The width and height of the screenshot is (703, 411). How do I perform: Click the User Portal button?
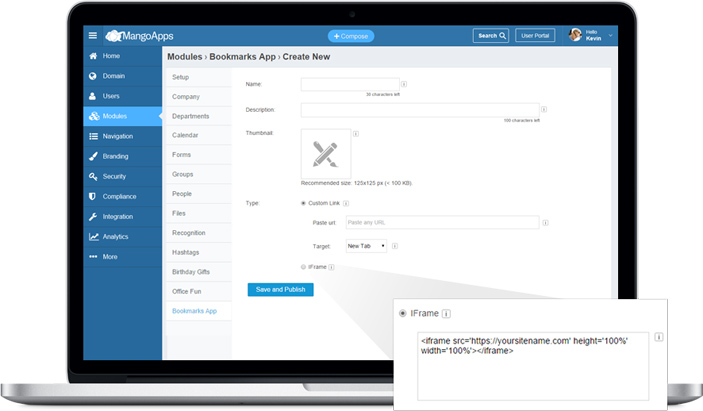click(x=535, y=35)
